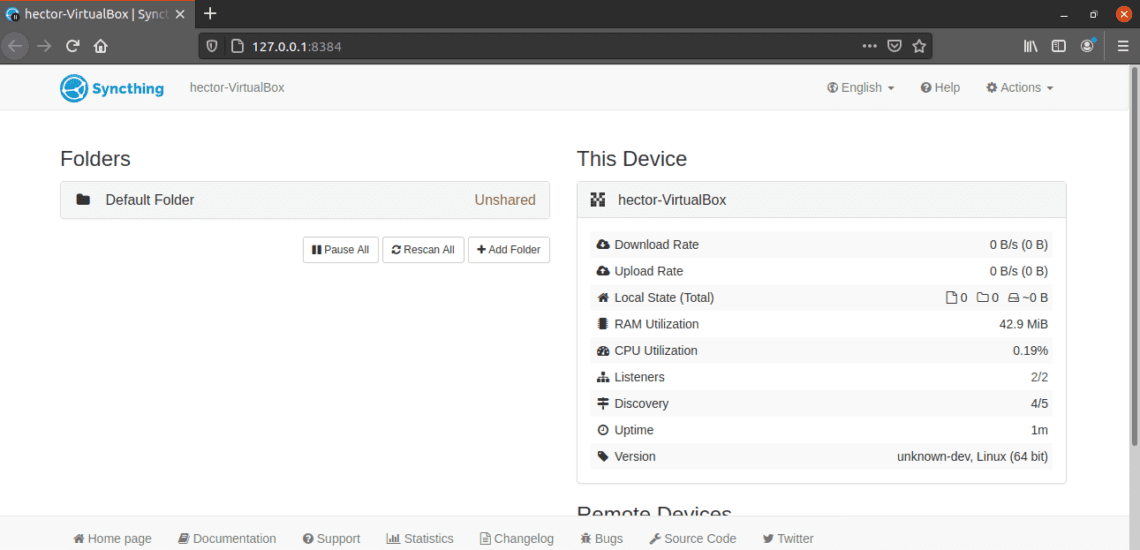This screenshot has width=1140, height=550.
Task: Click the 4/5 Discovery value
Action: point(1038,404)
